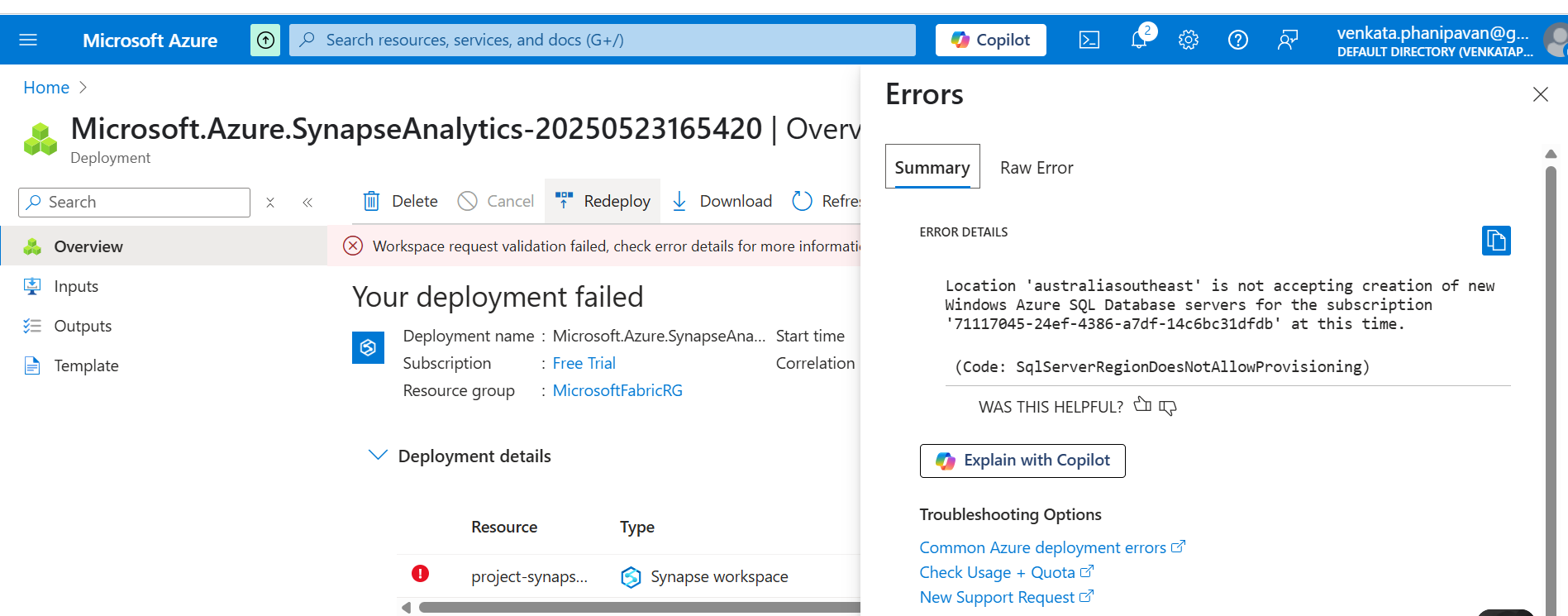Select the Summary tab

(932, 167)
